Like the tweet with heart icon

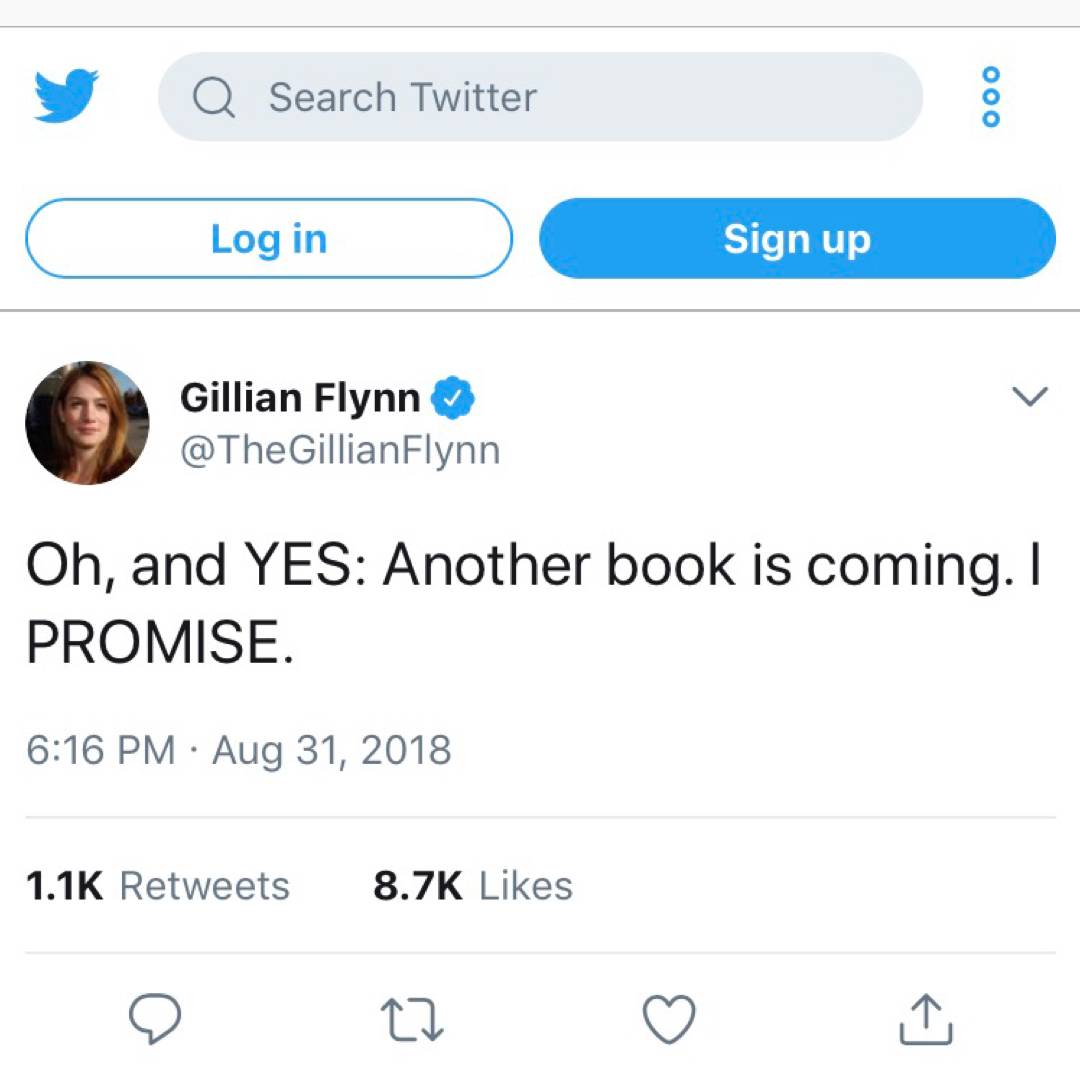coord(668,1019)
